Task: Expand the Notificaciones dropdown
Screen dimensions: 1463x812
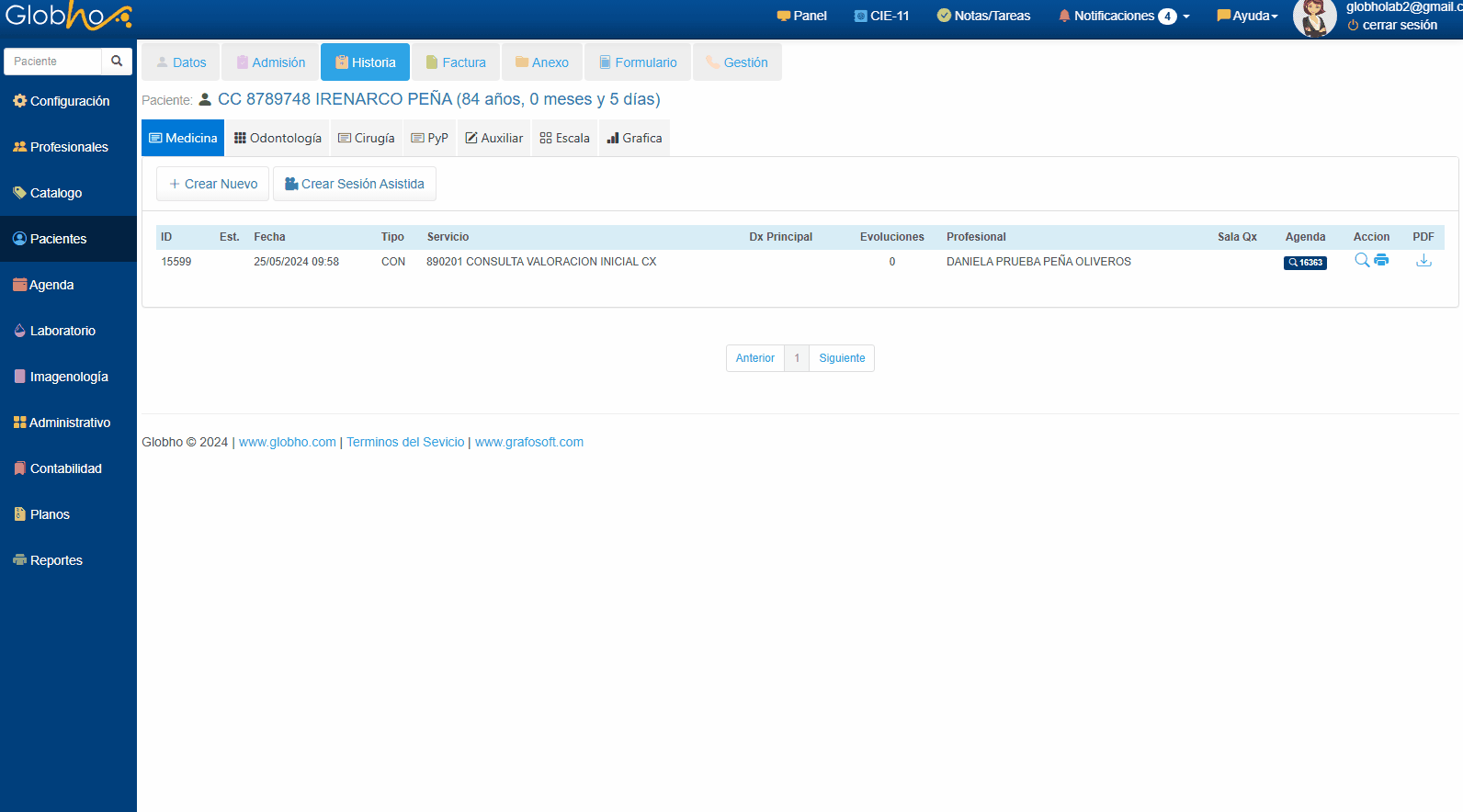Action: pyautogui.click(x=1124, y=16)
